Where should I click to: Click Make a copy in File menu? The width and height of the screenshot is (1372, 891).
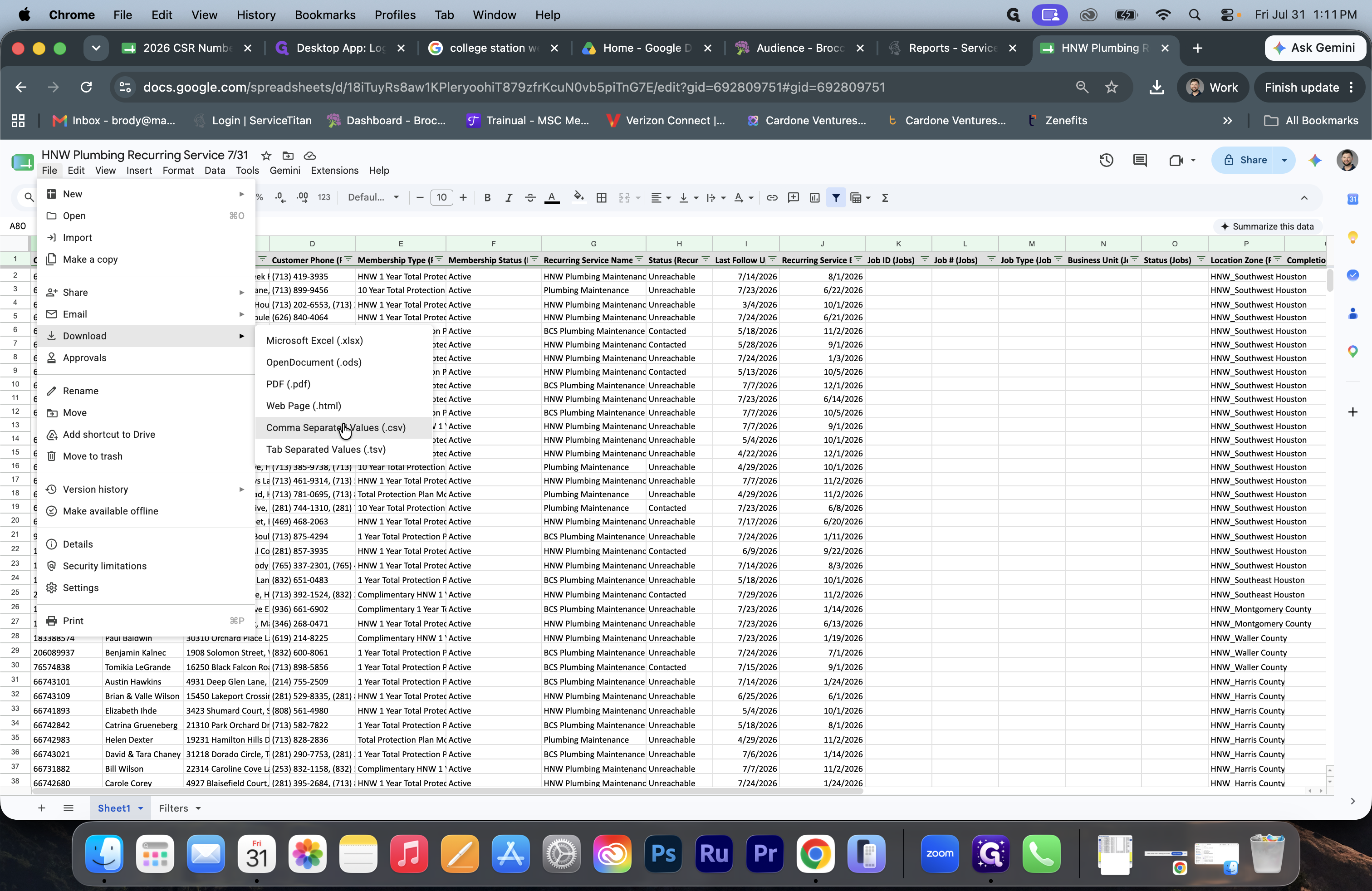point(146,259)
